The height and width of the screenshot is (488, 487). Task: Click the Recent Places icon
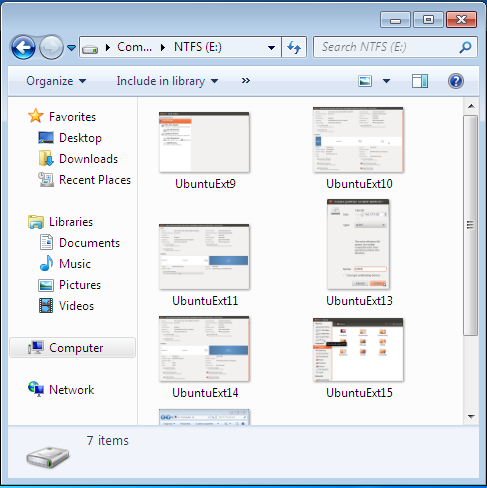tap(46, 179)
